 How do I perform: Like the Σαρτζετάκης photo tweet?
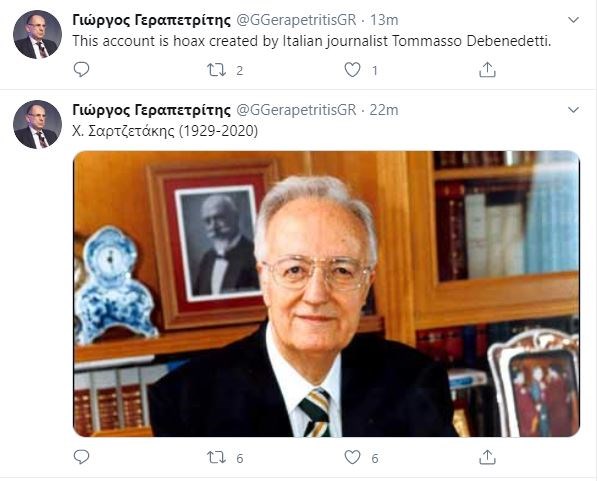[x=352, y=457]
